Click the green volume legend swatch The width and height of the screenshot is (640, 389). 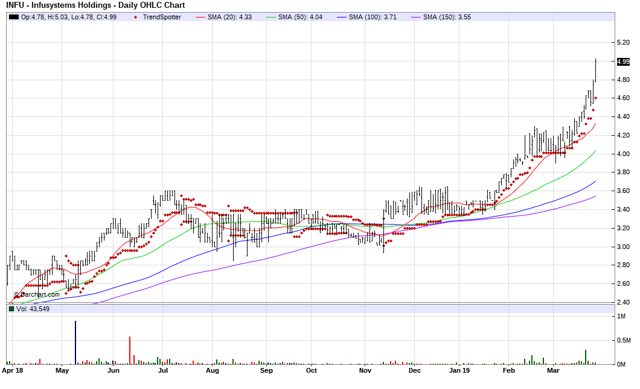[x=11, y=309]
